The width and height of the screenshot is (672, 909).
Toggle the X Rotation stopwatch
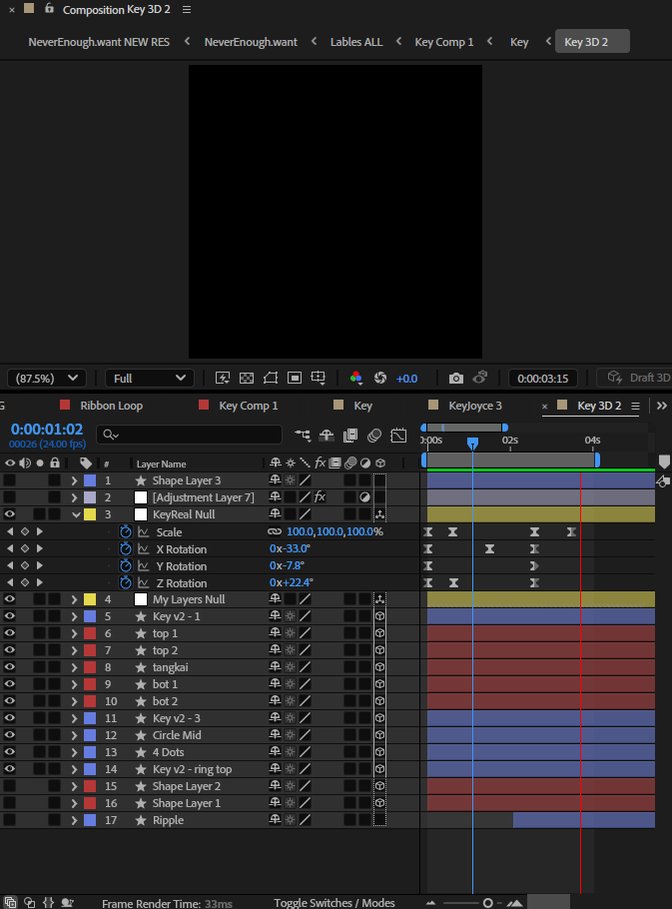point(125,548)
